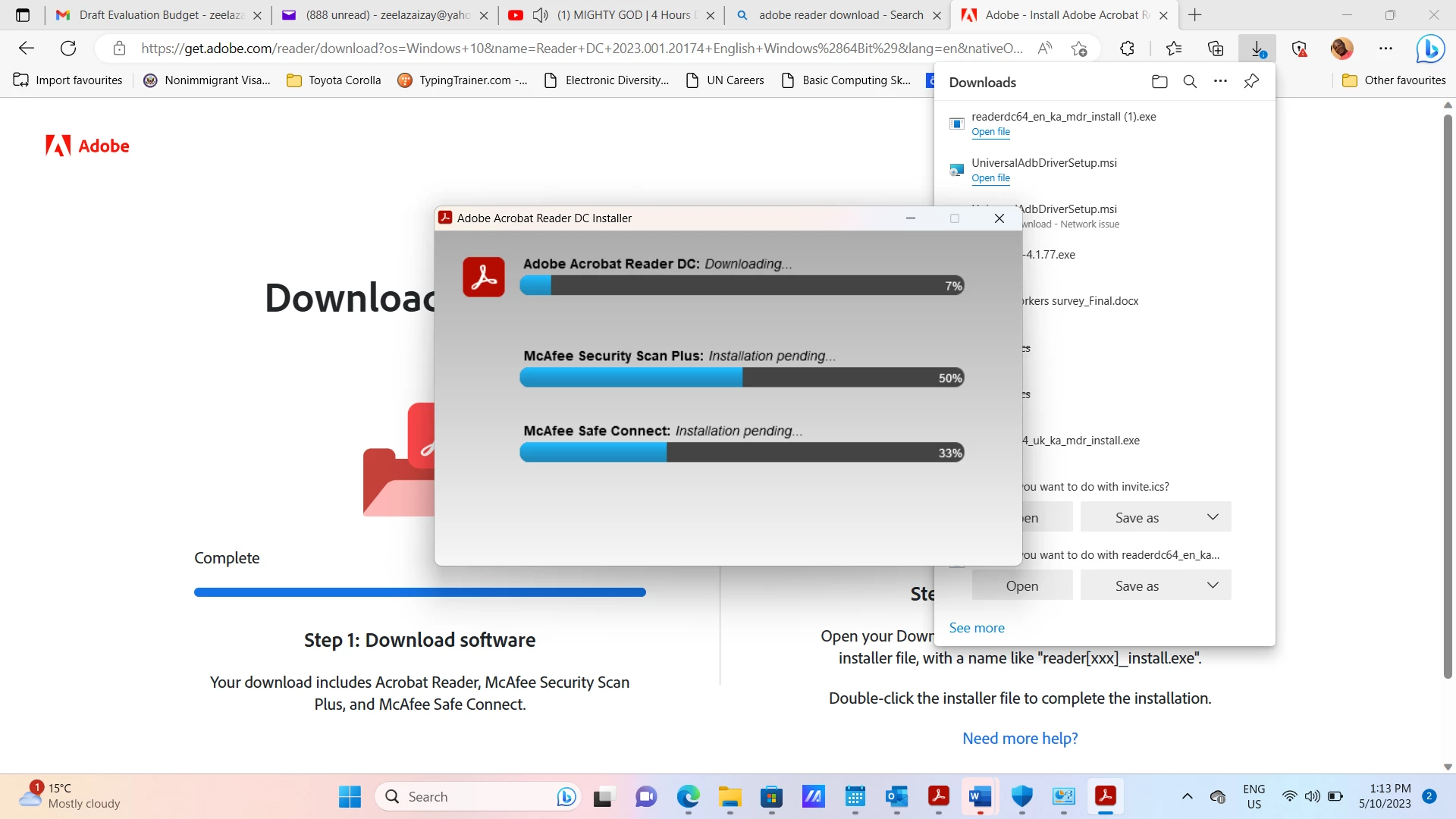Click browser Extensions puzzle icon
This screenshot has width=1456, height=819.
click(1127, 49)
